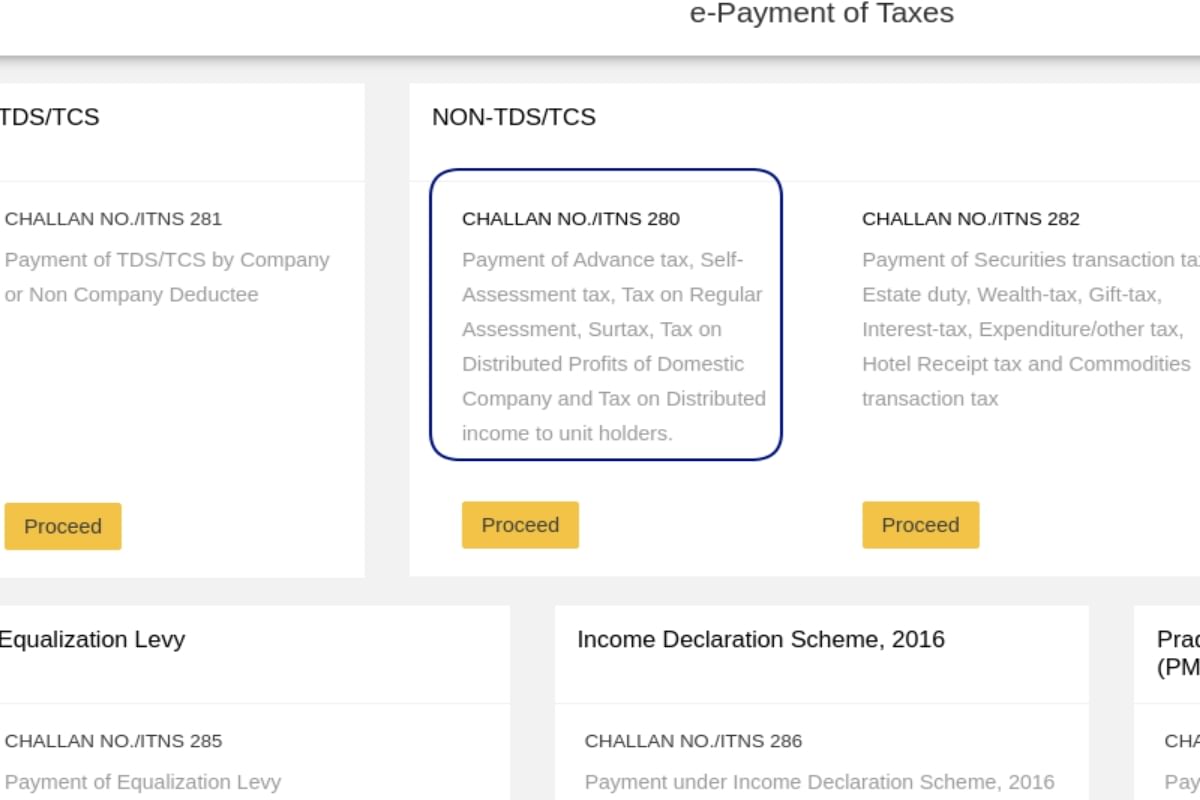Select the CHALLAN NO./ITNS 282 heading
Screen dimensions: 1200x800
coord(972,218)
